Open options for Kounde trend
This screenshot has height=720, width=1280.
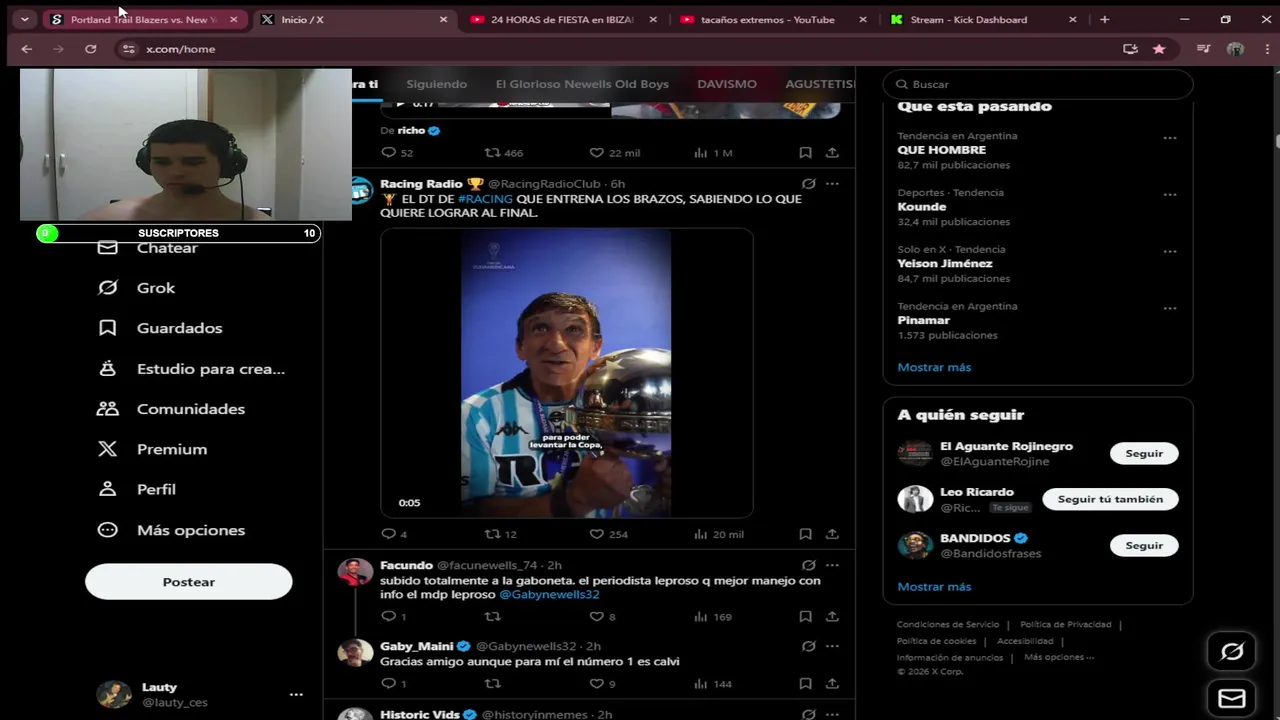coord(1170,195)
